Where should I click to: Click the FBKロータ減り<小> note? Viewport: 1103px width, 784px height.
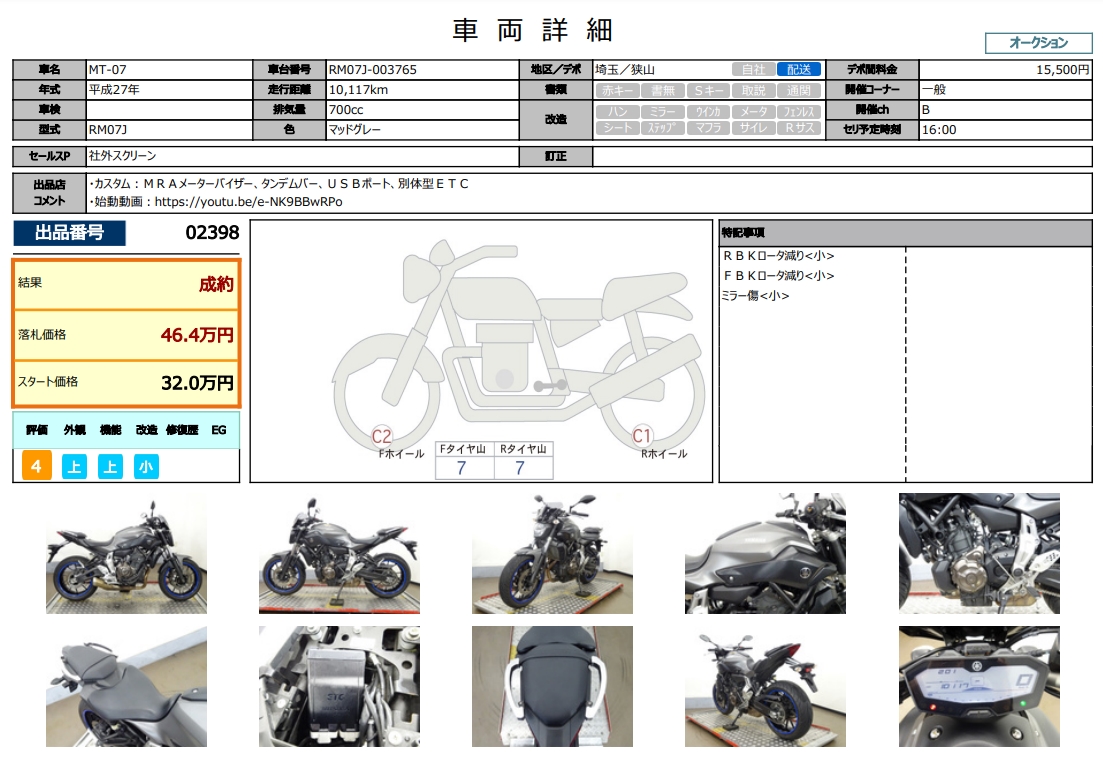point(779,276)
